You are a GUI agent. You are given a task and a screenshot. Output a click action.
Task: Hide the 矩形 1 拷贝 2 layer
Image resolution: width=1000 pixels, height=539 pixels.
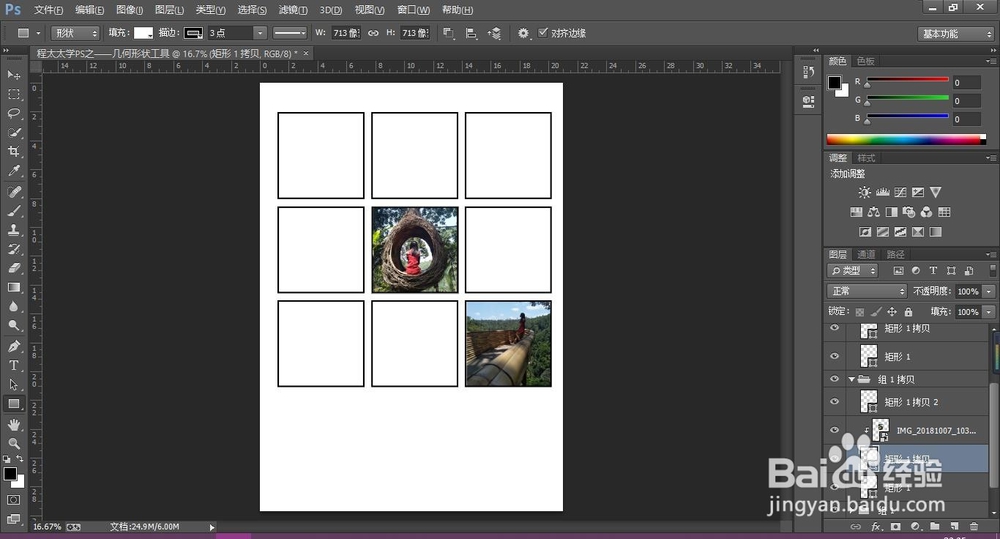[x=834, y=401]
